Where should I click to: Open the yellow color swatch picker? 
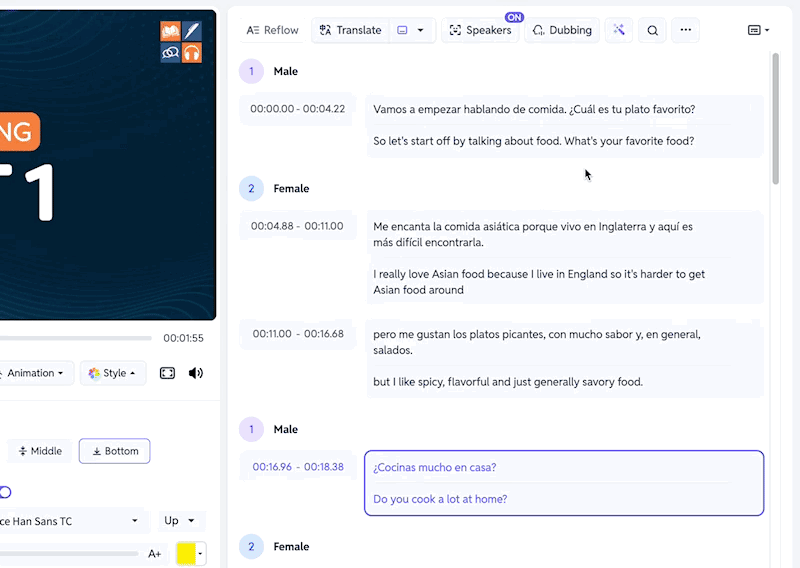pyautogui.click(x=191, y=554)
